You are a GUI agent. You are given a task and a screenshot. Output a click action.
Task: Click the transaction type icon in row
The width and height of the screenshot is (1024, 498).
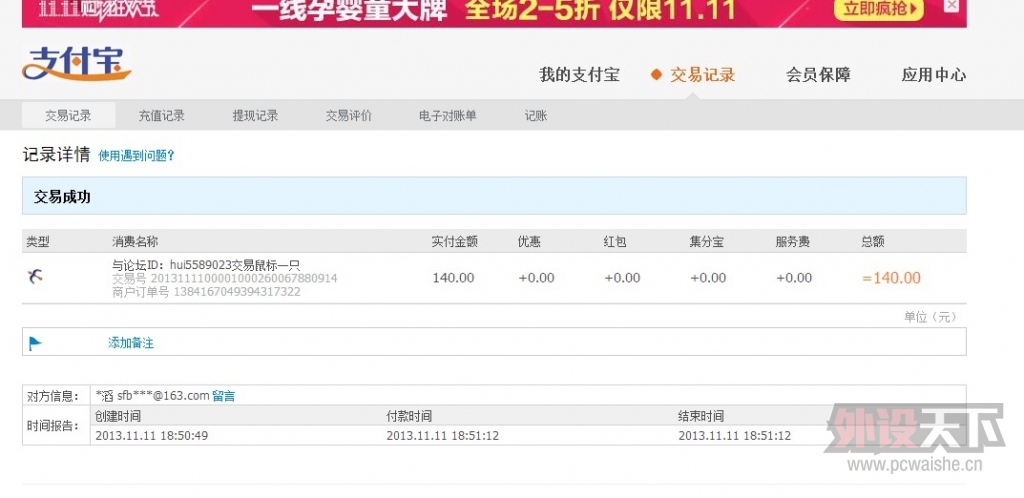click(35, 277)
